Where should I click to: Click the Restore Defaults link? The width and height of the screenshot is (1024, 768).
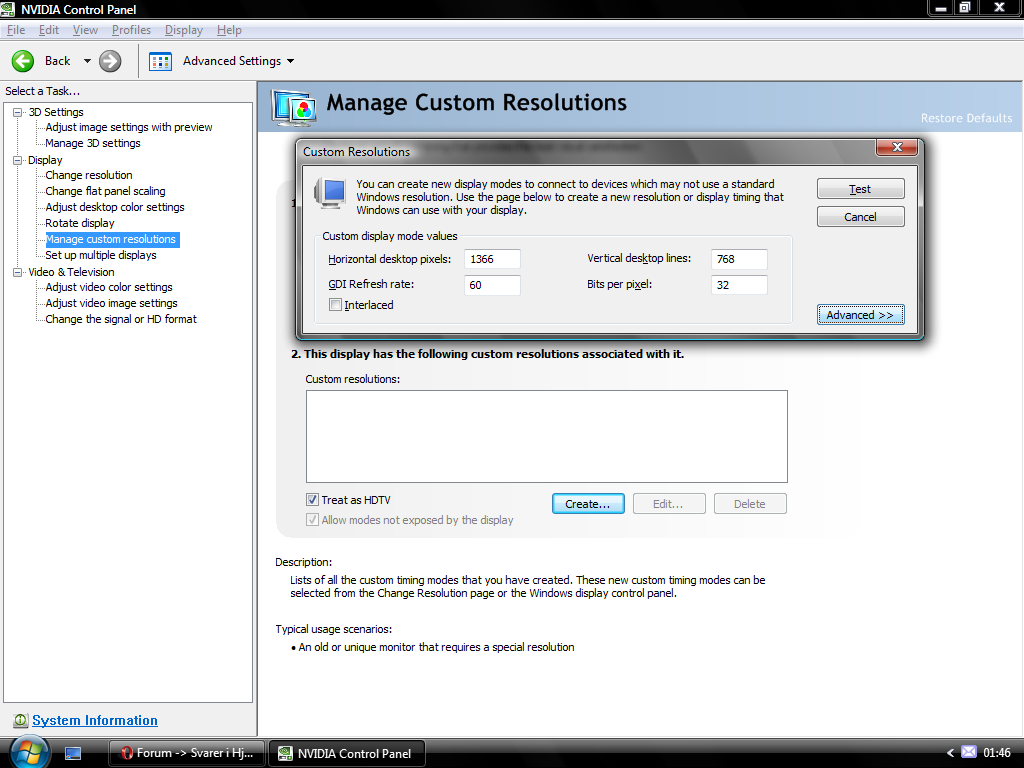pyautogui.click(x=967, y=118)
